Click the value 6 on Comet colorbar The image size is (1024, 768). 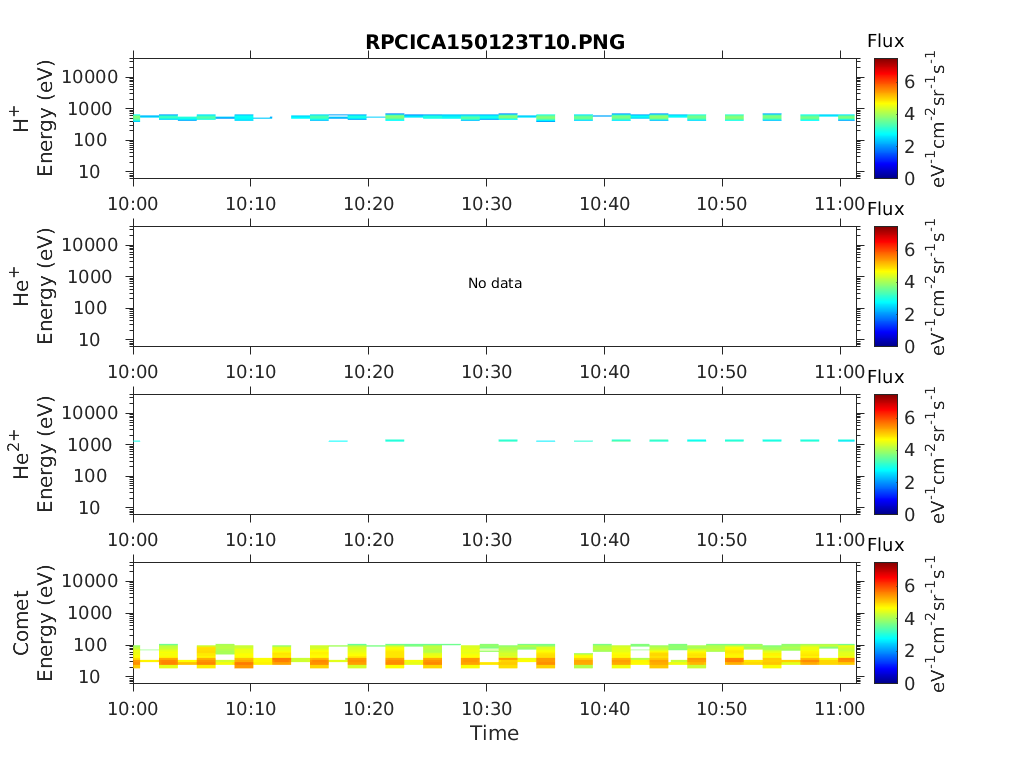(x=910, y=586)
